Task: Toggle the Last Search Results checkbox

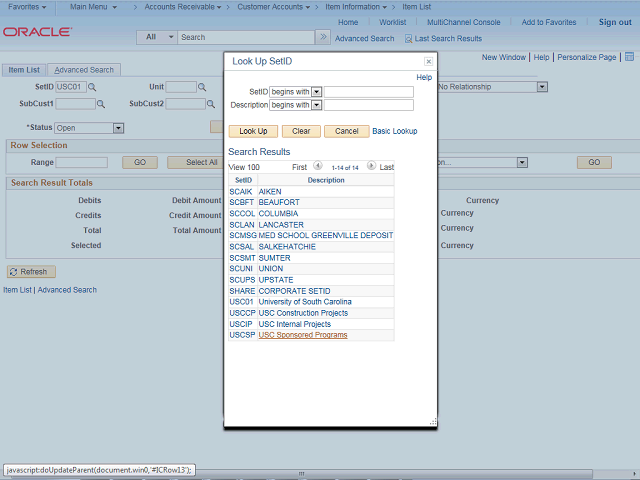Action: (x=408, y=38)
